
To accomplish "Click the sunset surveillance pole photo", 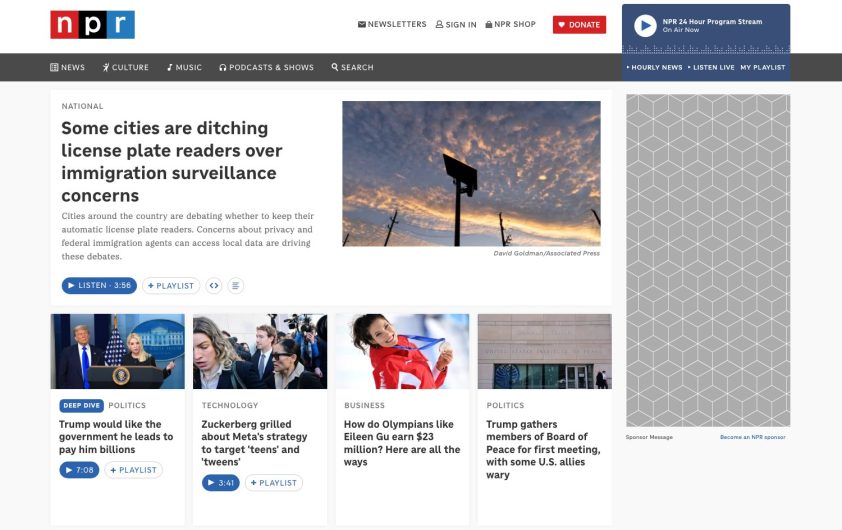I will point(471,173).
